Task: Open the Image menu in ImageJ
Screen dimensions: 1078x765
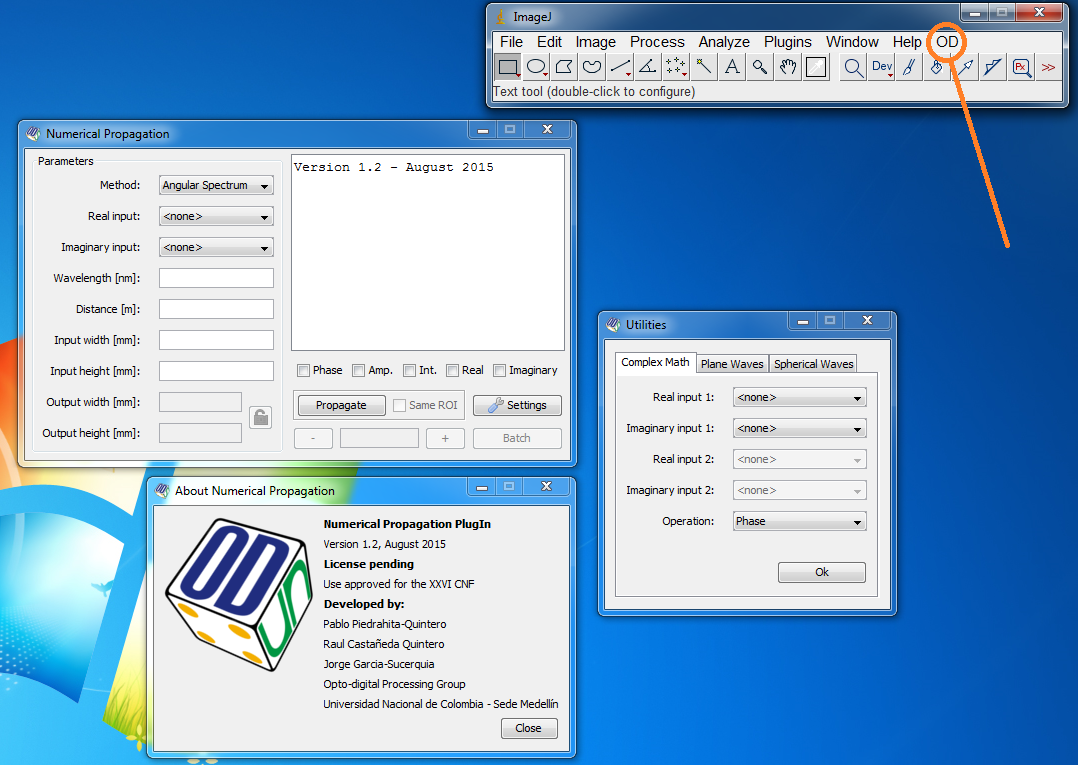Action: (x=595, y=42)
